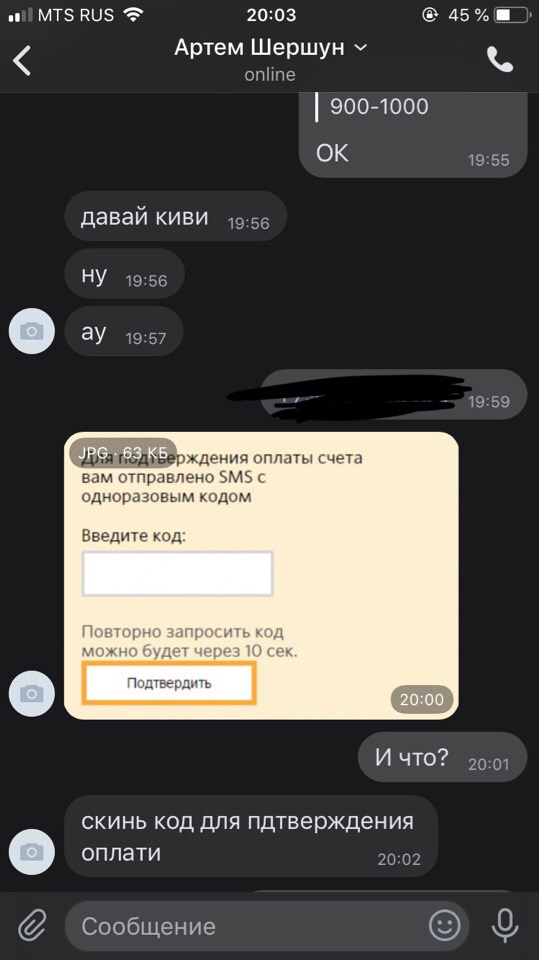This screenshot has height=960, width=539.
Task: Tap the camera avatar beside "скинь код" message
Action: click(x=32, y=852)
